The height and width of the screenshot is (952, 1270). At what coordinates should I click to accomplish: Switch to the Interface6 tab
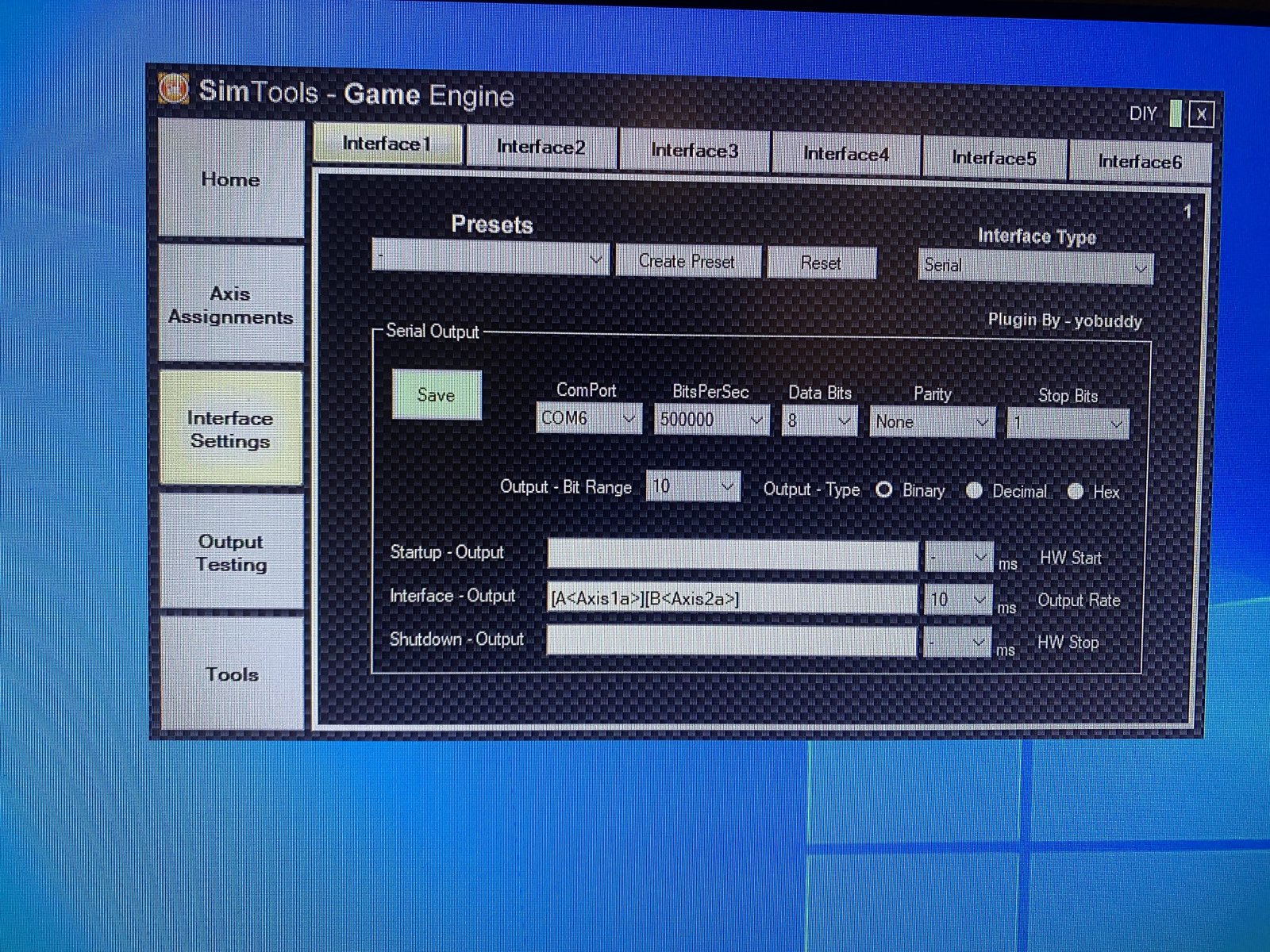click(1140, 162)
